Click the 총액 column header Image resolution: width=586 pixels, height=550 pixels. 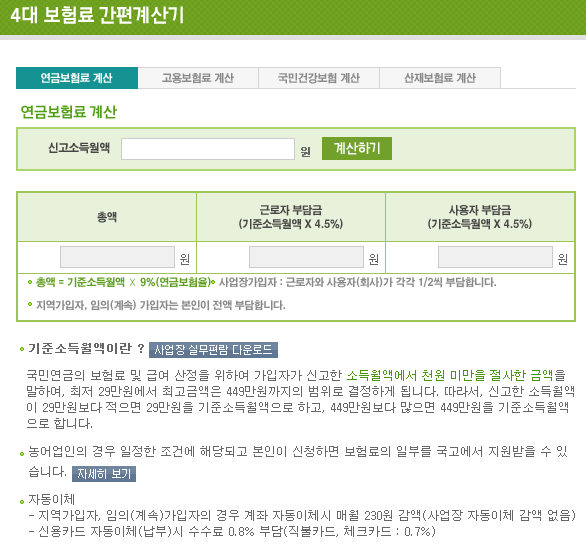tap(107, 217)
